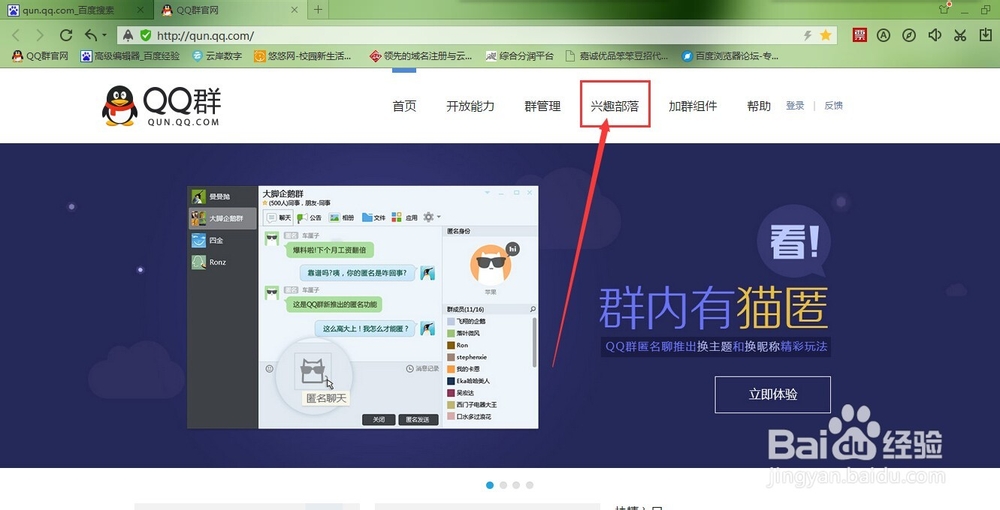The image size is (1000, 510).
Task: Click the compass extension icon
Action: pos(909,35)
